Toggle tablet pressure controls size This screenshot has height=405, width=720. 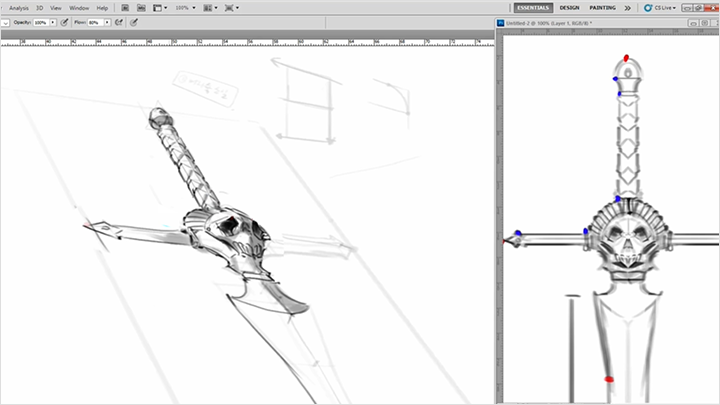pyautogui.click(x=134, y=22)
